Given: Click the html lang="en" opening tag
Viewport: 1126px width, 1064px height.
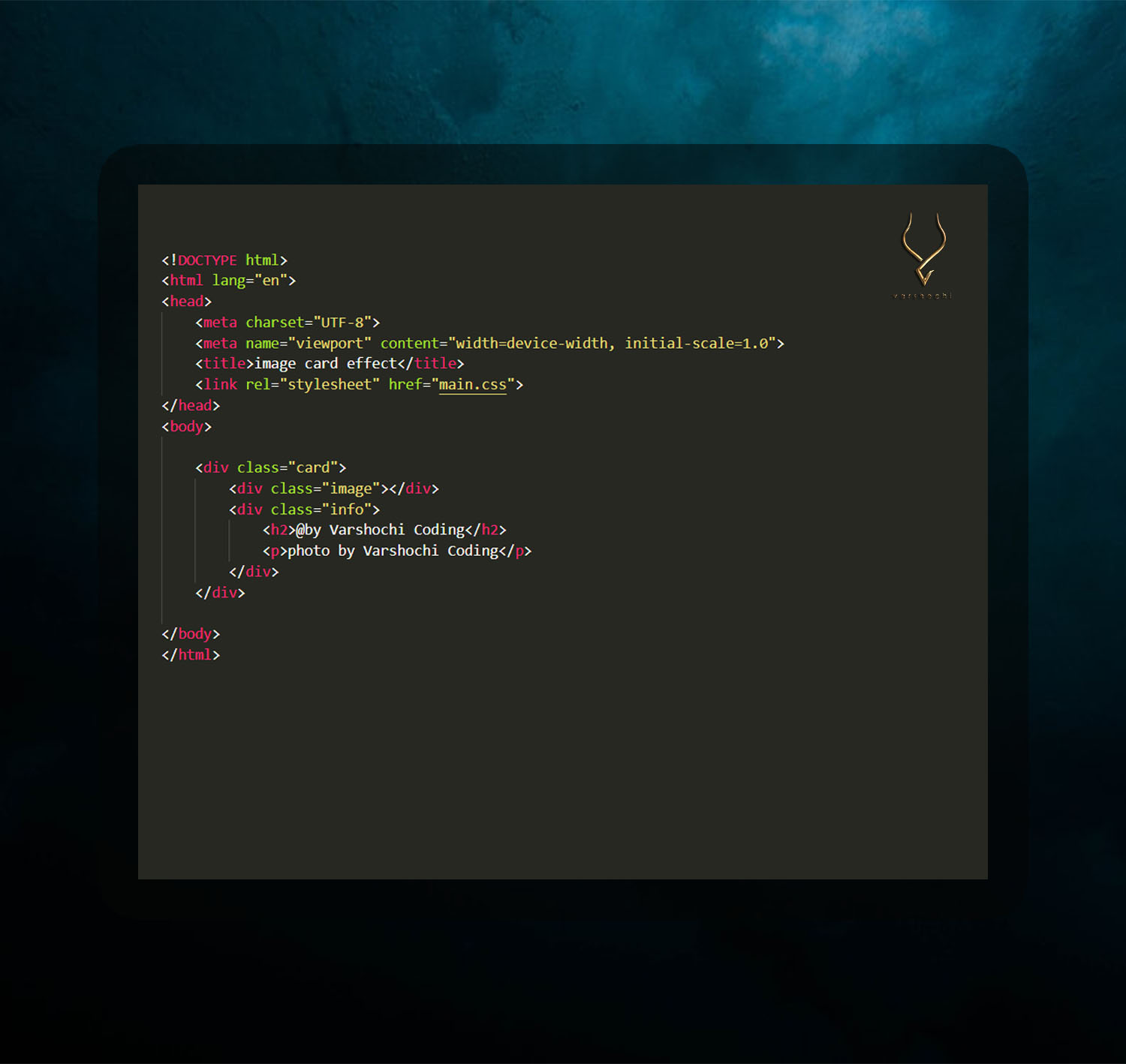Looking at the screenshot, I should pyautogui.click(x=228, y=280).
